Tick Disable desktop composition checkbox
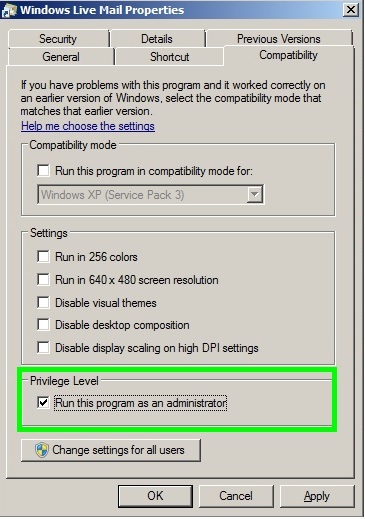Image resolution: width=365 pixels, height=519 pixels. tap(43, 325)
